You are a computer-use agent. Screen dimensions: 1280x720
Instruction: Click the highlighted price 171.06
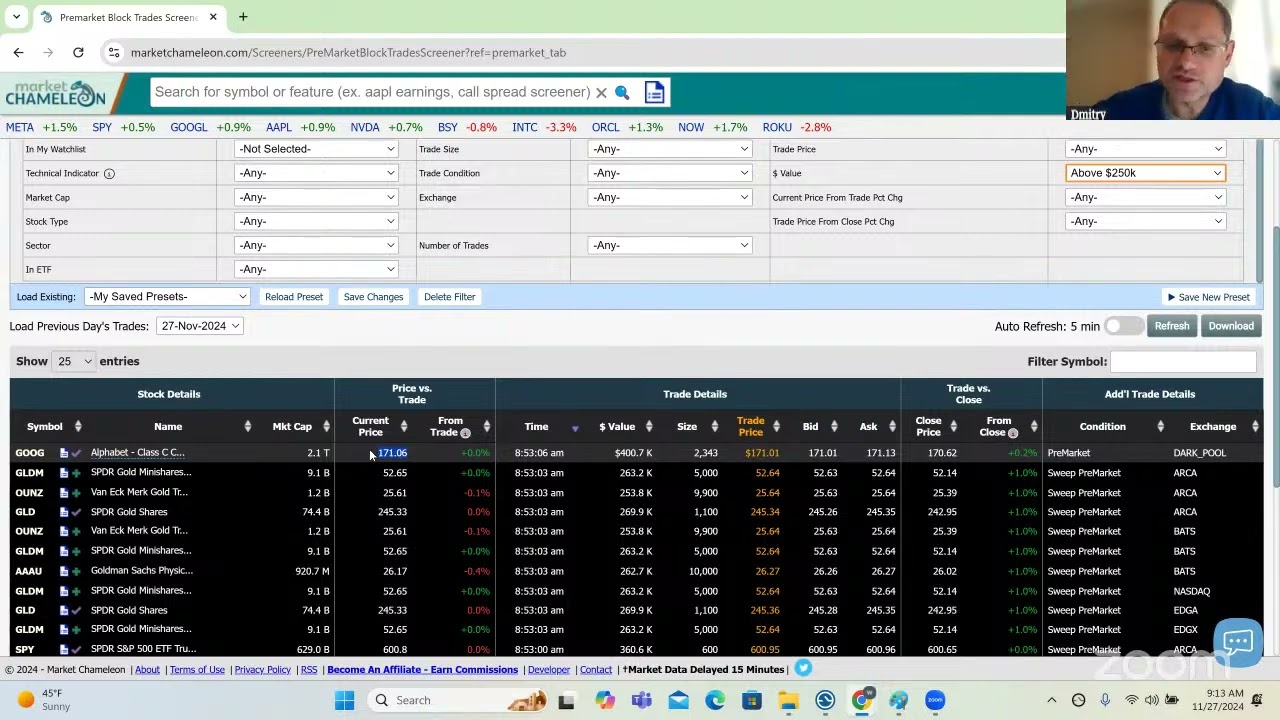[x=392, y=453]
